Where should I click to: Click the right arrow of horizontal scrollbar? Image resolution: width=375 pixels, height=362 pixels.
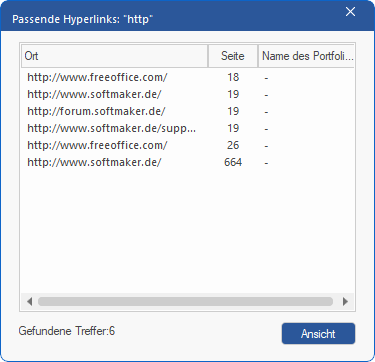(345, 302)
